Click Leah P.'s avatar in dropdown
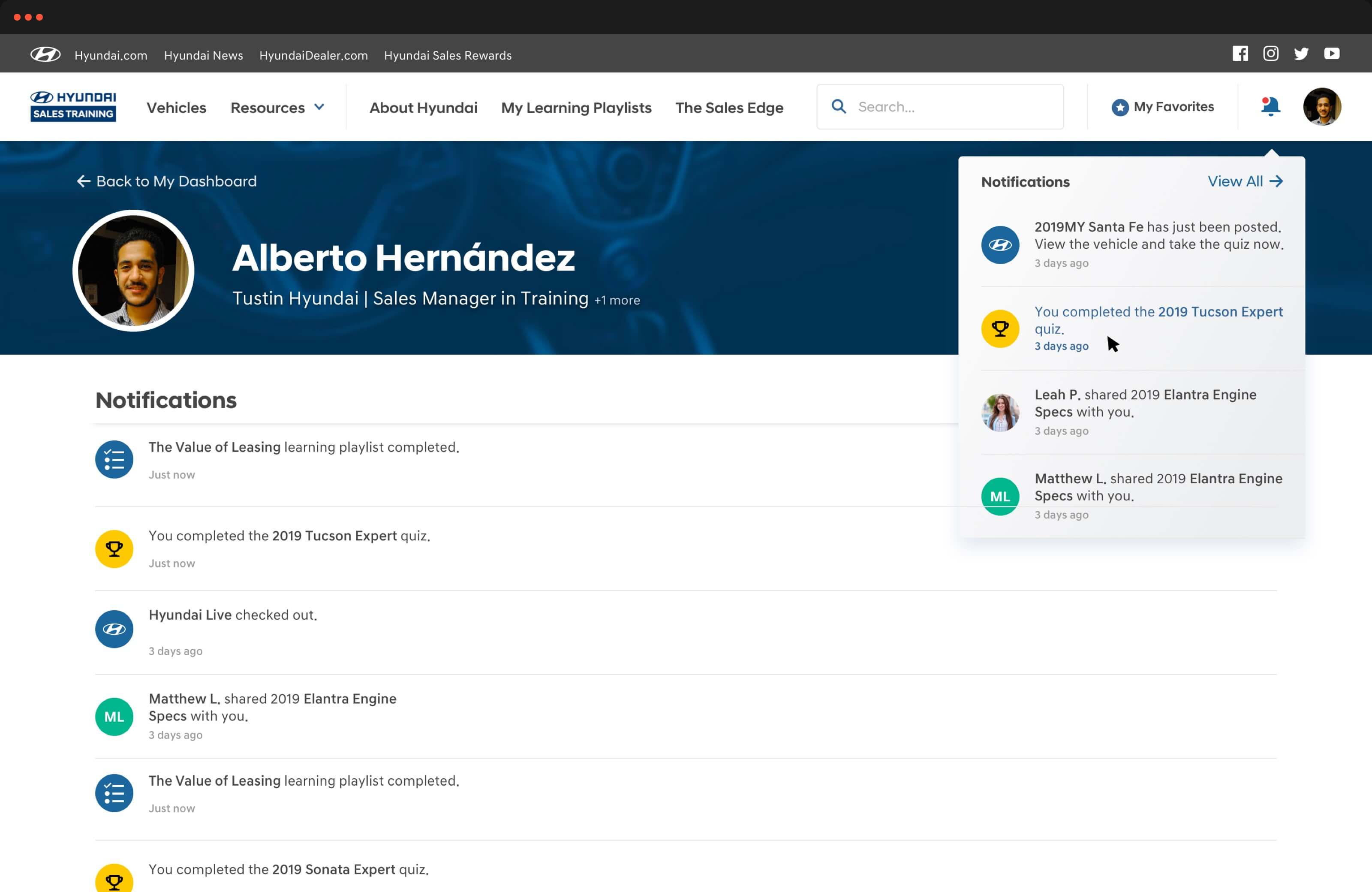 pos(1000,412)
